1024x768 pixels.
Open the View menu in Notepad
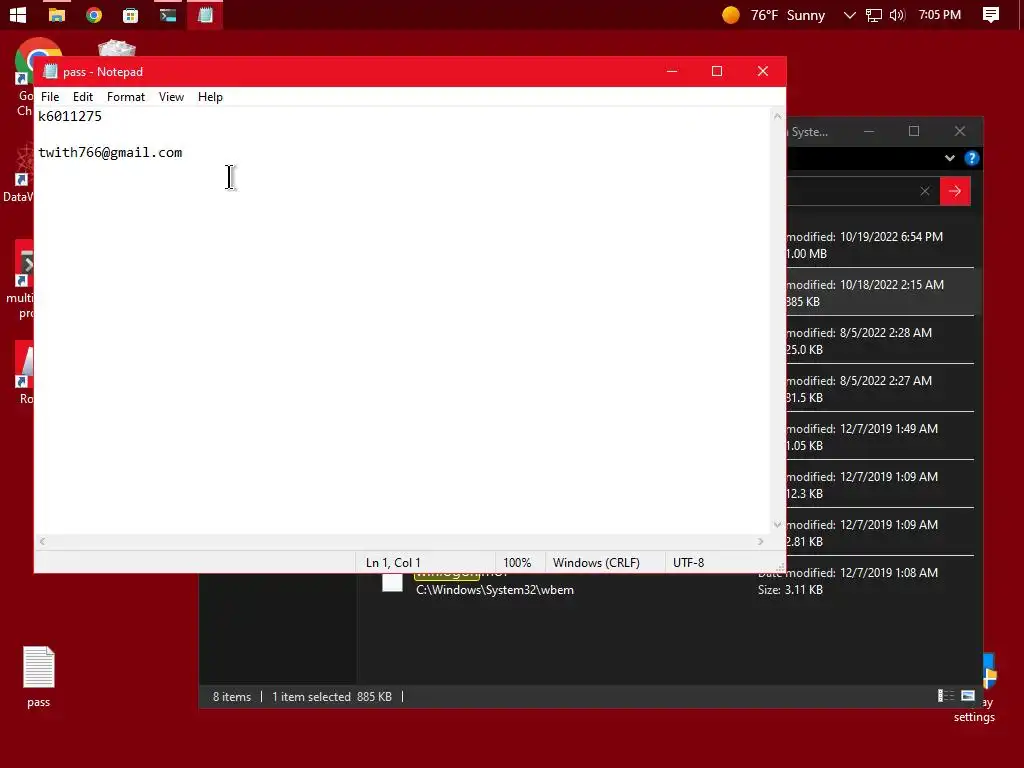[171, 97]
